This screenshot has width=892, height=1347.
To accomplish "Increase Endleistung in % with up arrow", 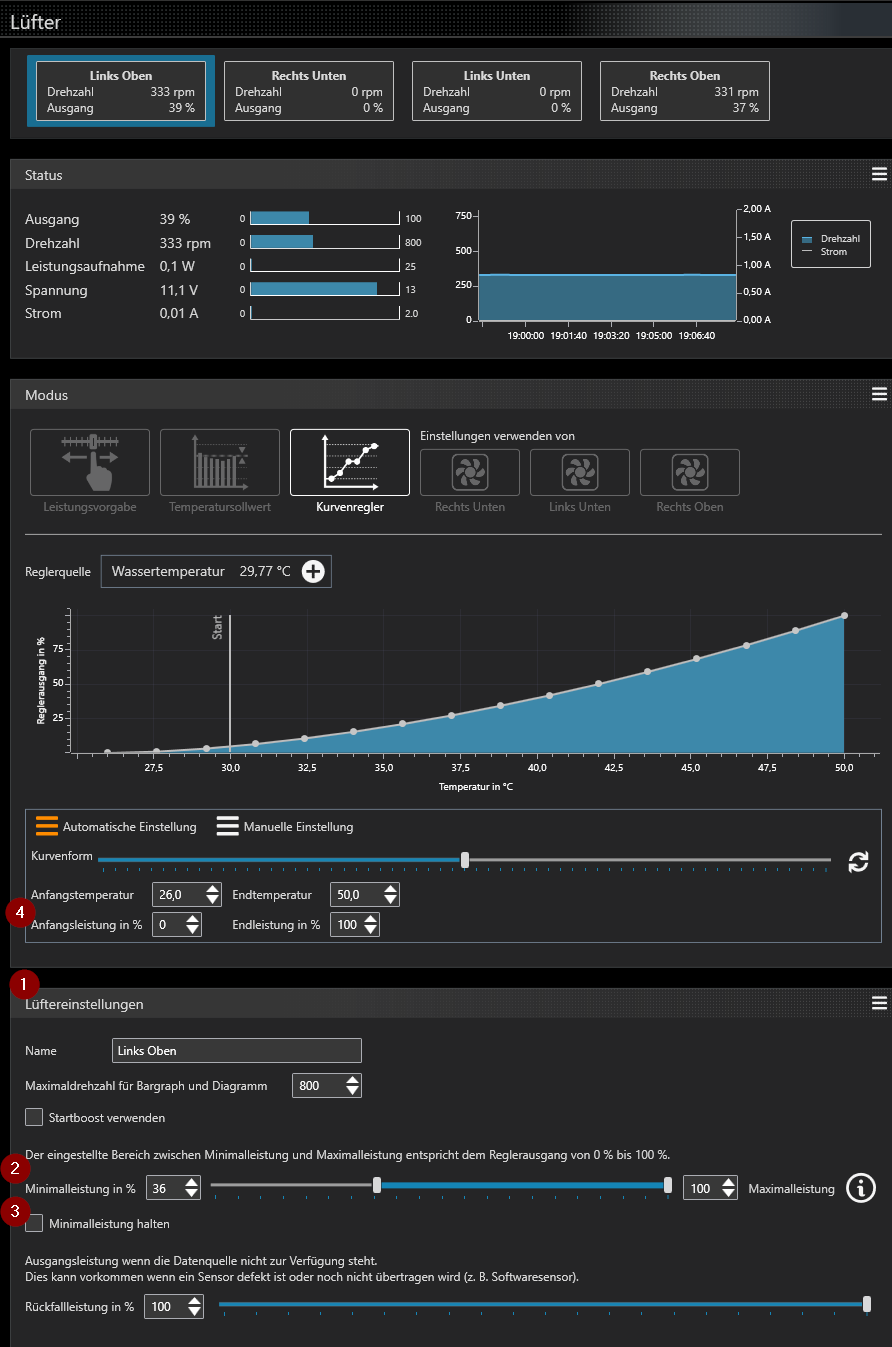I will click(371, 920).
